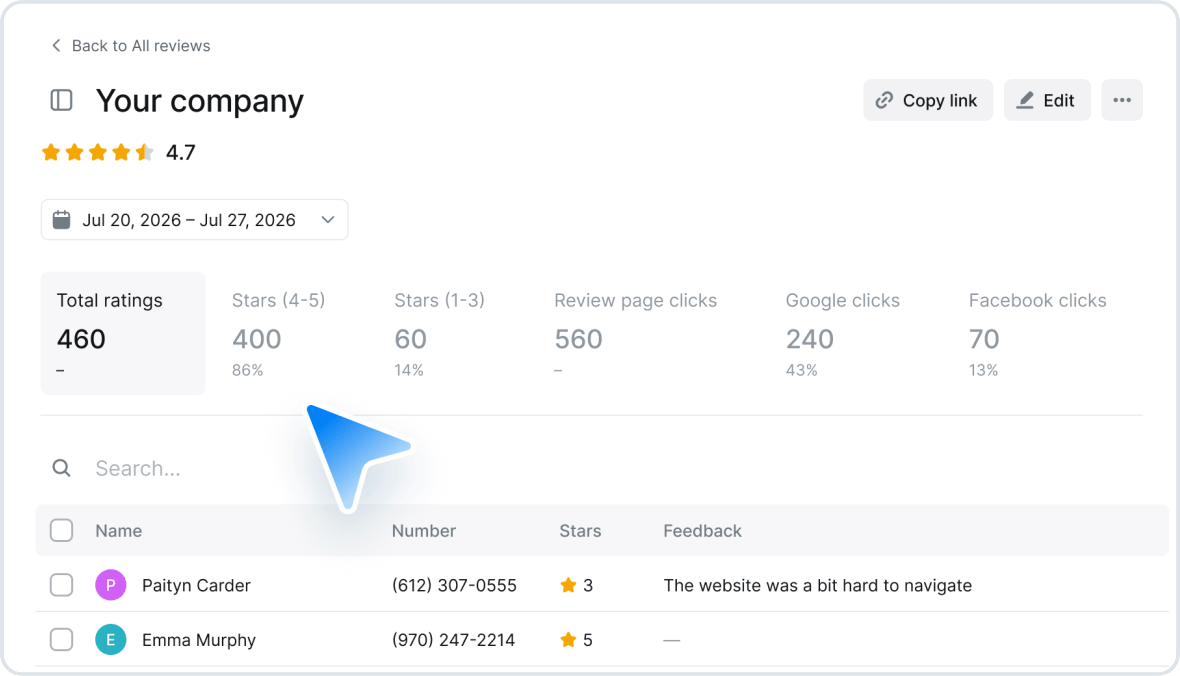Screen dimensions: 1180x676
Task: Click the magnifier search icon
Action: coord(62,468)
